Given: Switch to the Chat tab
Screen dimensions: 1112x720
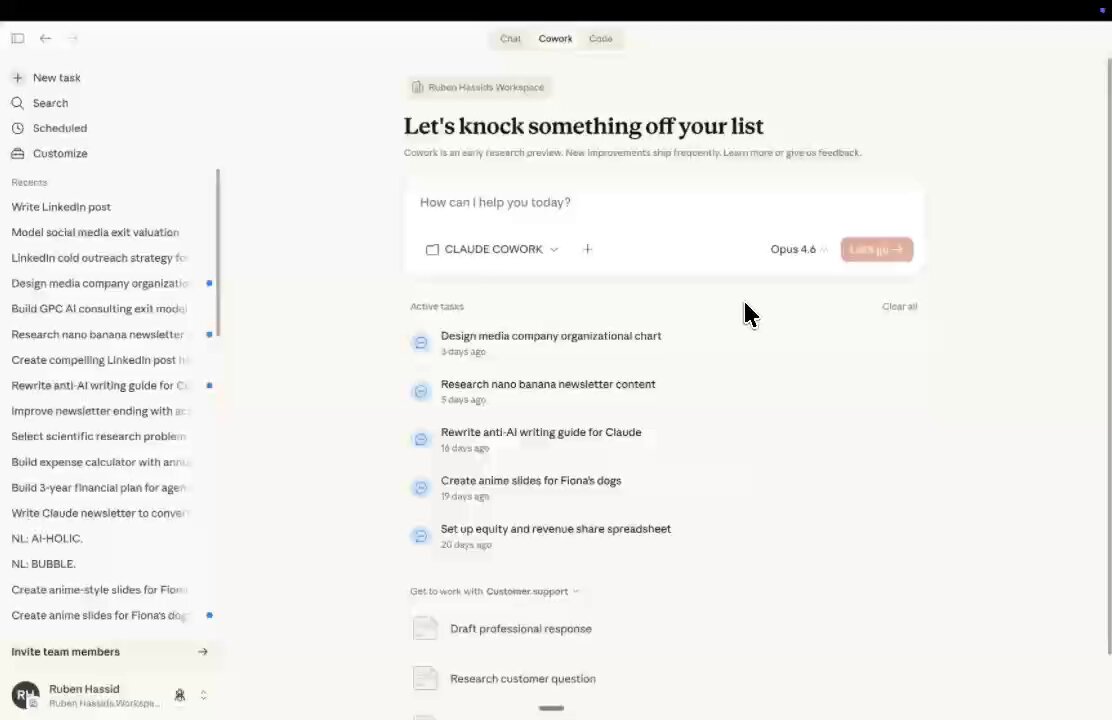Looking at the screenshot, I should click(510, 38).
